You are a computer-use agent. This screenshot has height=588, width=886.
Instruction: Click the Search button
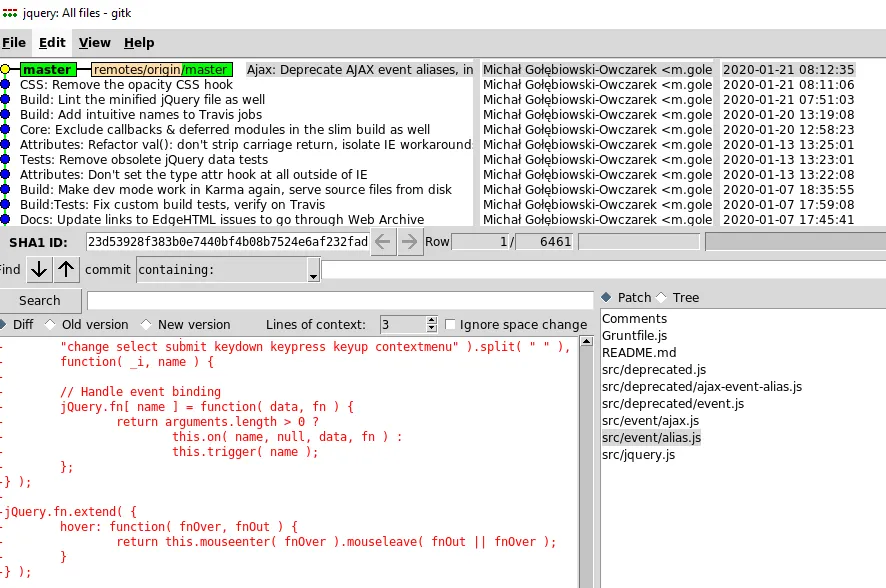(40, 300)
